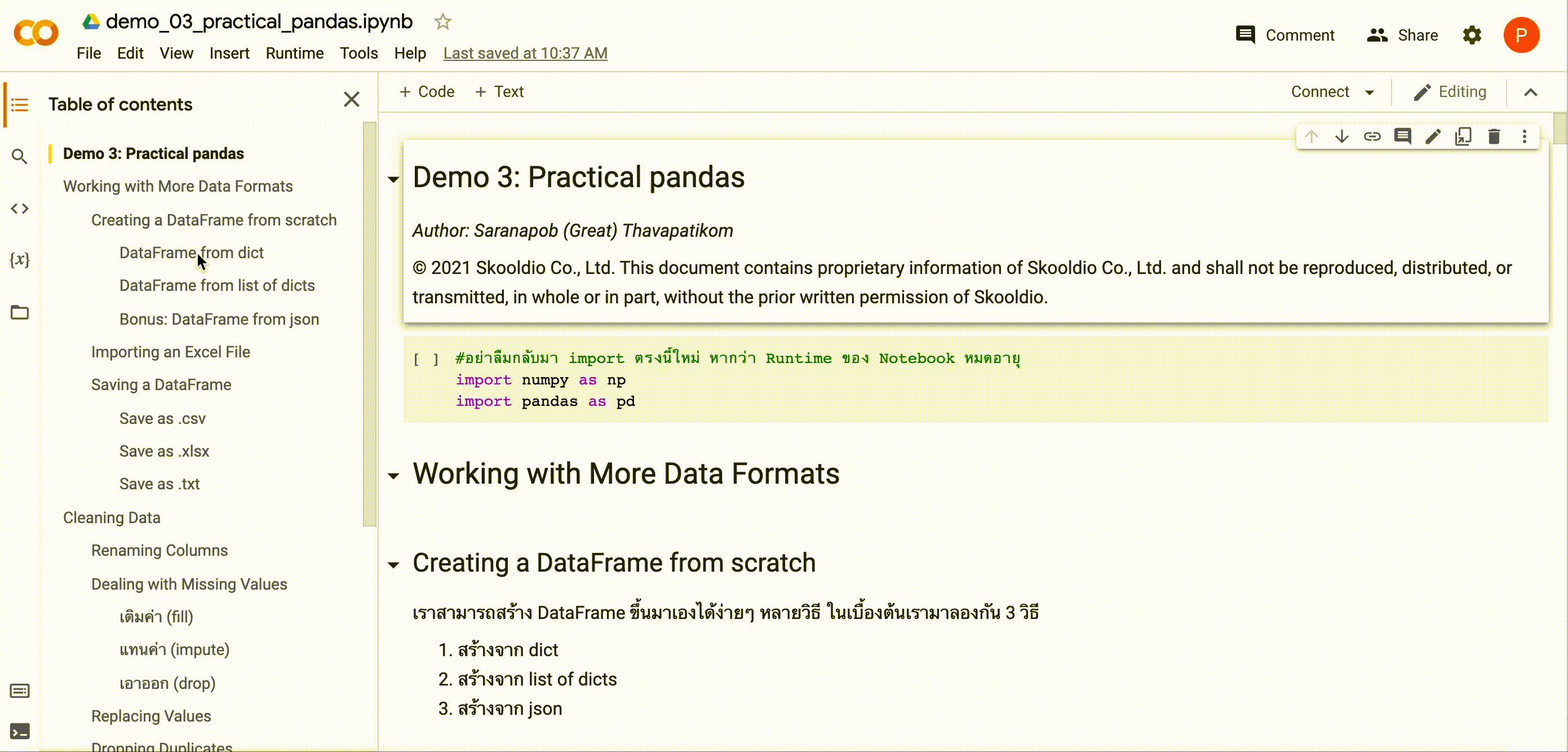This screenshot has height=752, width=1568.
Task: Open the Find and replace sidebar icon
Action: pyautogui.click(x=20, y=157)
